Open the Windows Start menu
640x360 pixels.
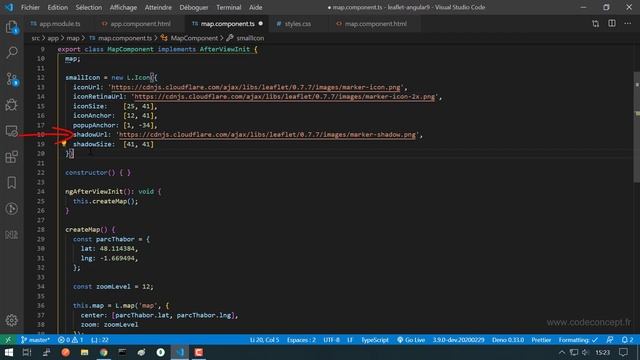[x=9, y=352]
